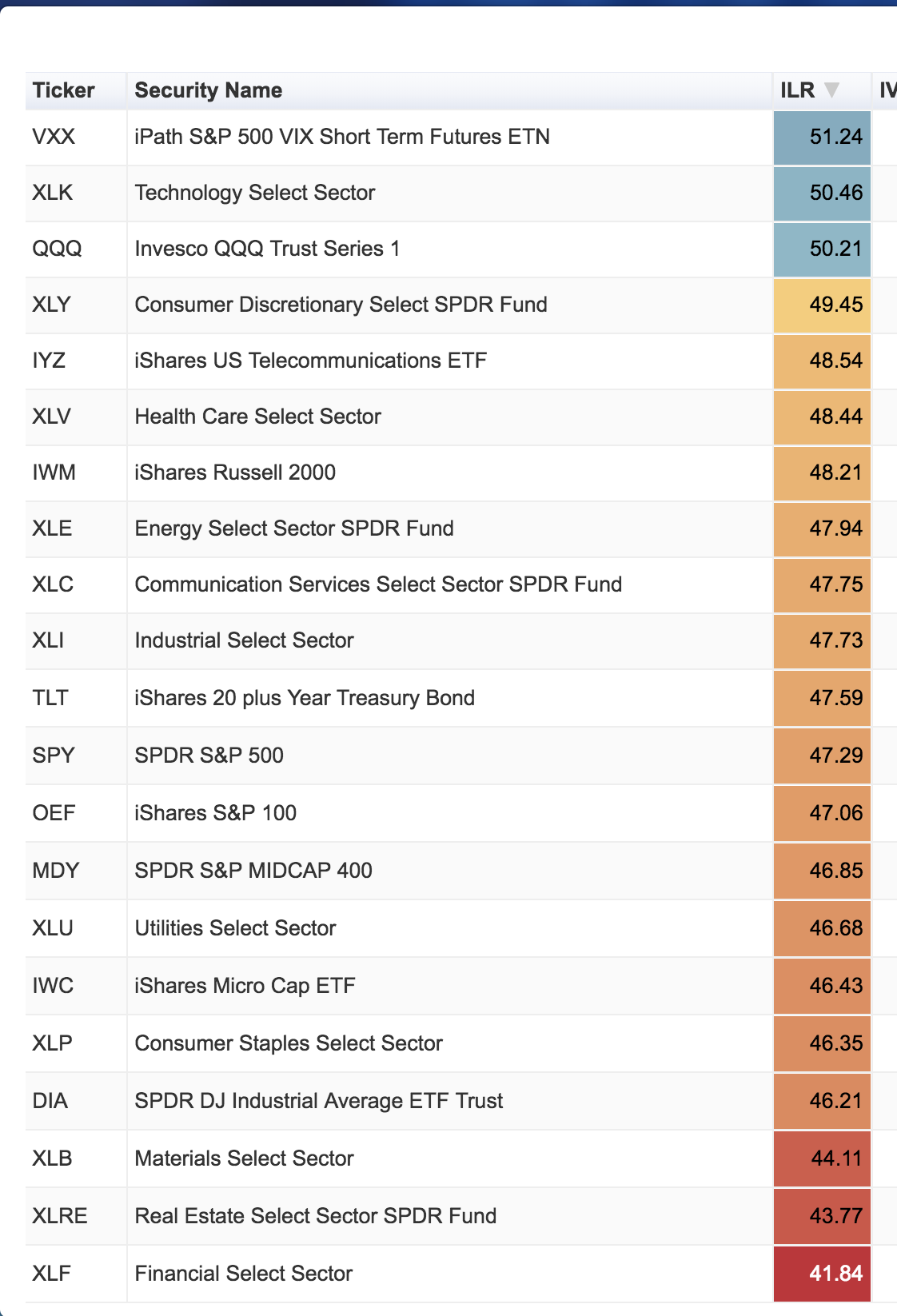Click iShares Micro Cap ETF name
Image resolution: width=897 pixels, height=1316 pixels.
click(x=245, y=986)
